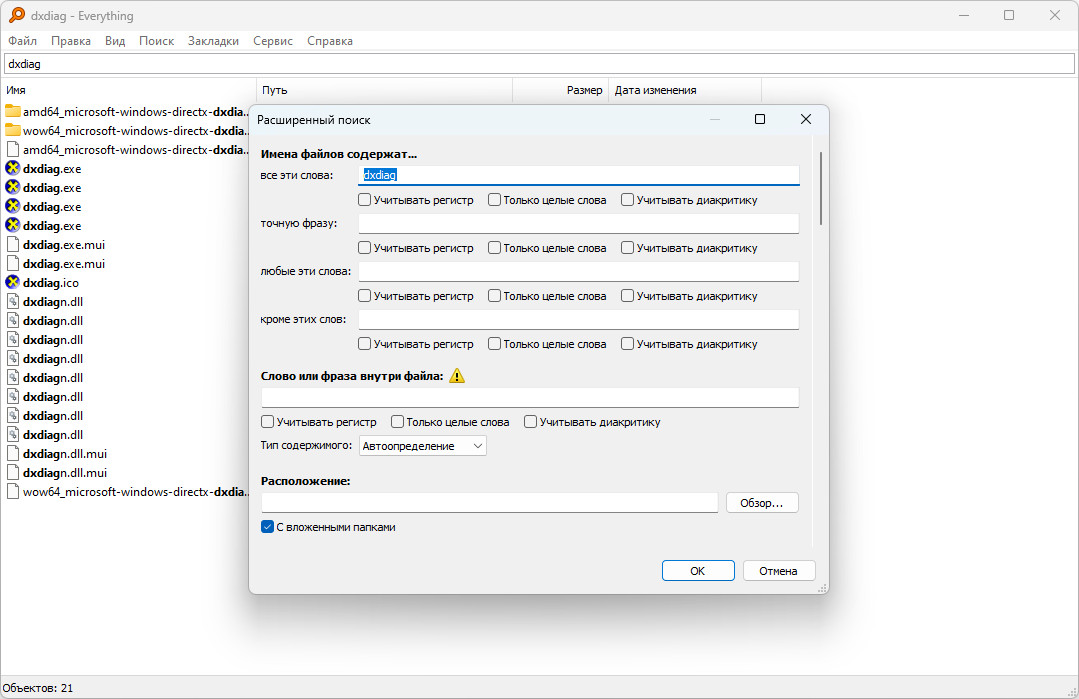Screen dimensions: 1079x699
Task: Click file icon of amd64_microsoft-windows-directx file row
Action: click(12, 149)
